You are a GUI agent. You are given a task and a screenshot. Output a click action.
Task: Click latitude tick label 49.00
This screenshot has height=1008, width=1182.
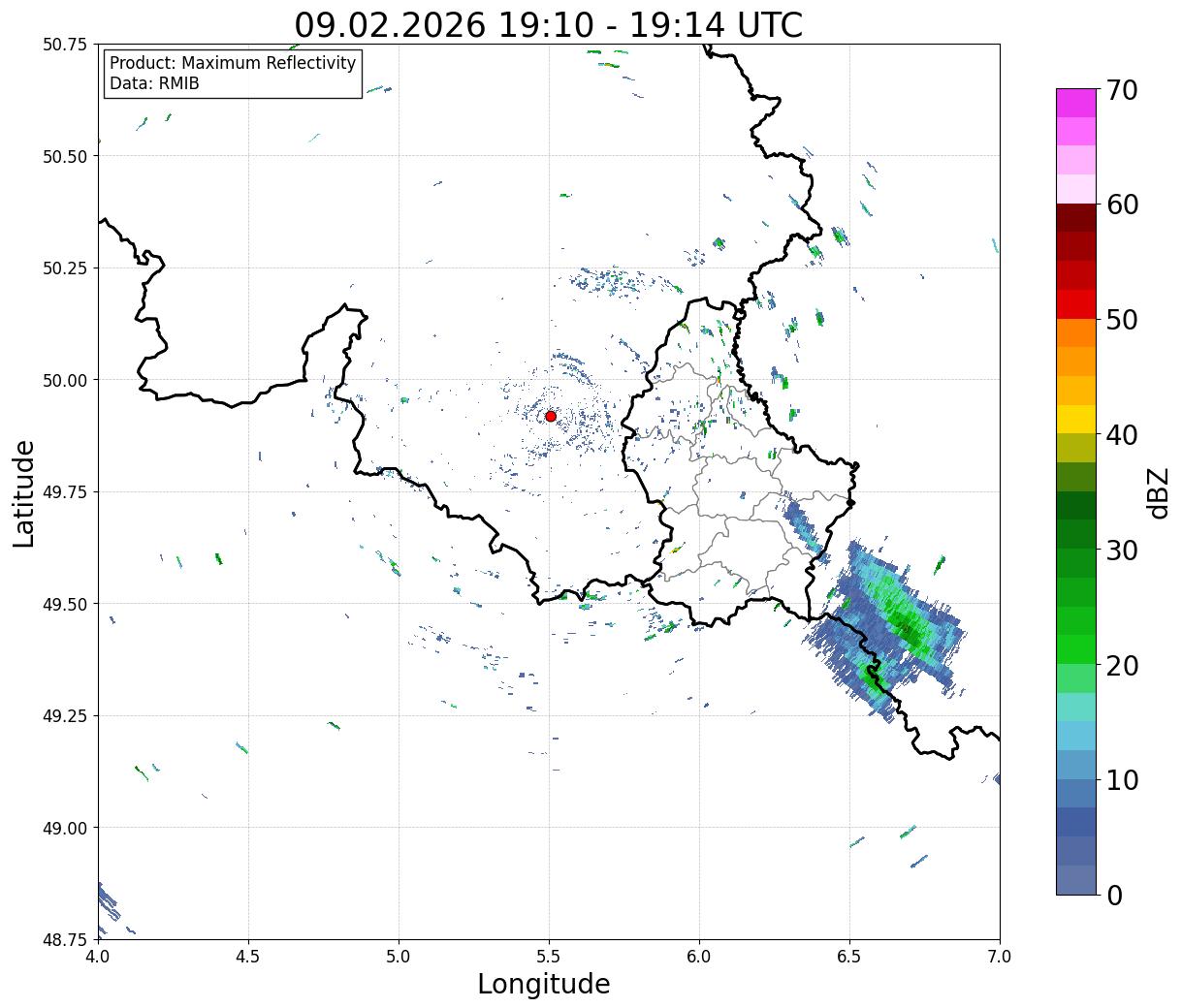pos(65,828)
